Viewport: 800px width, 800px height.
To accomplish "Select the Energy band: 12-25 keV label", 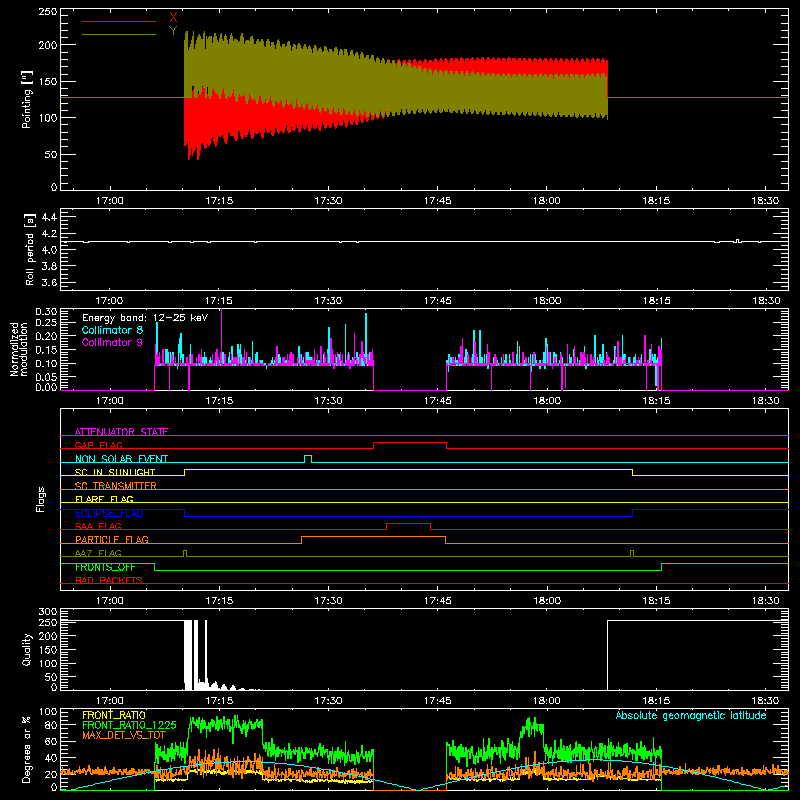I will point(145,318).
